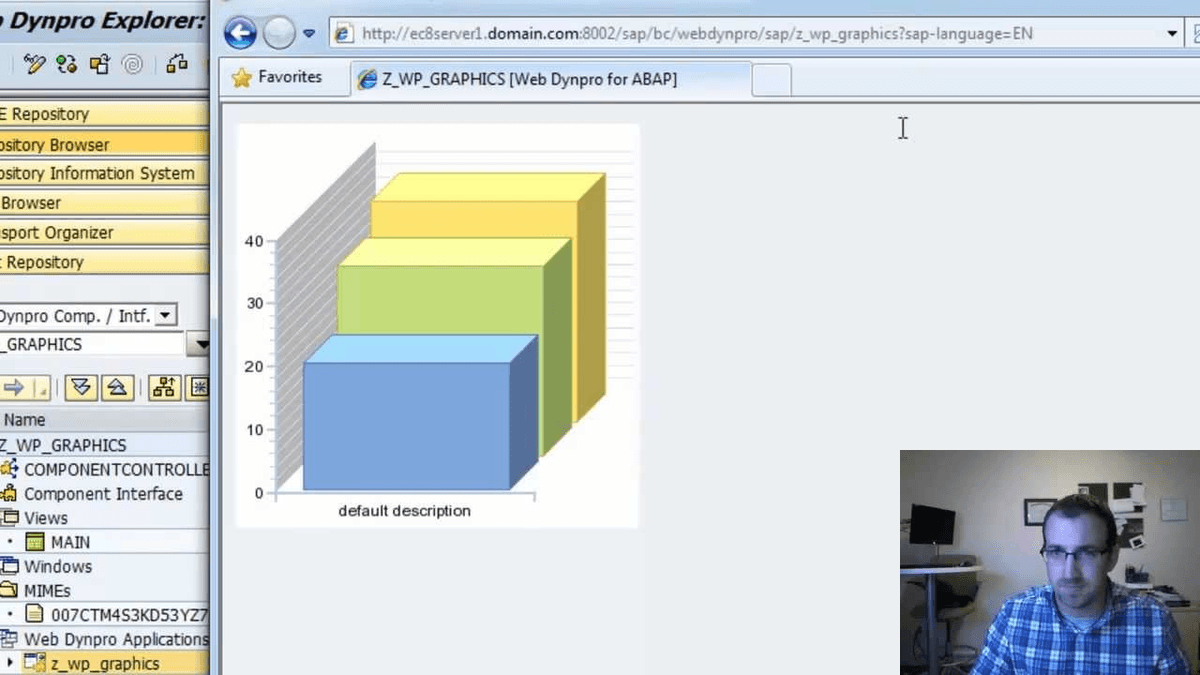Image resolution: width=1200 pixels, height=675 pixels.
Task: Click the display/change pencil icon in SAP toolbar
Action: tap(35, 65)
